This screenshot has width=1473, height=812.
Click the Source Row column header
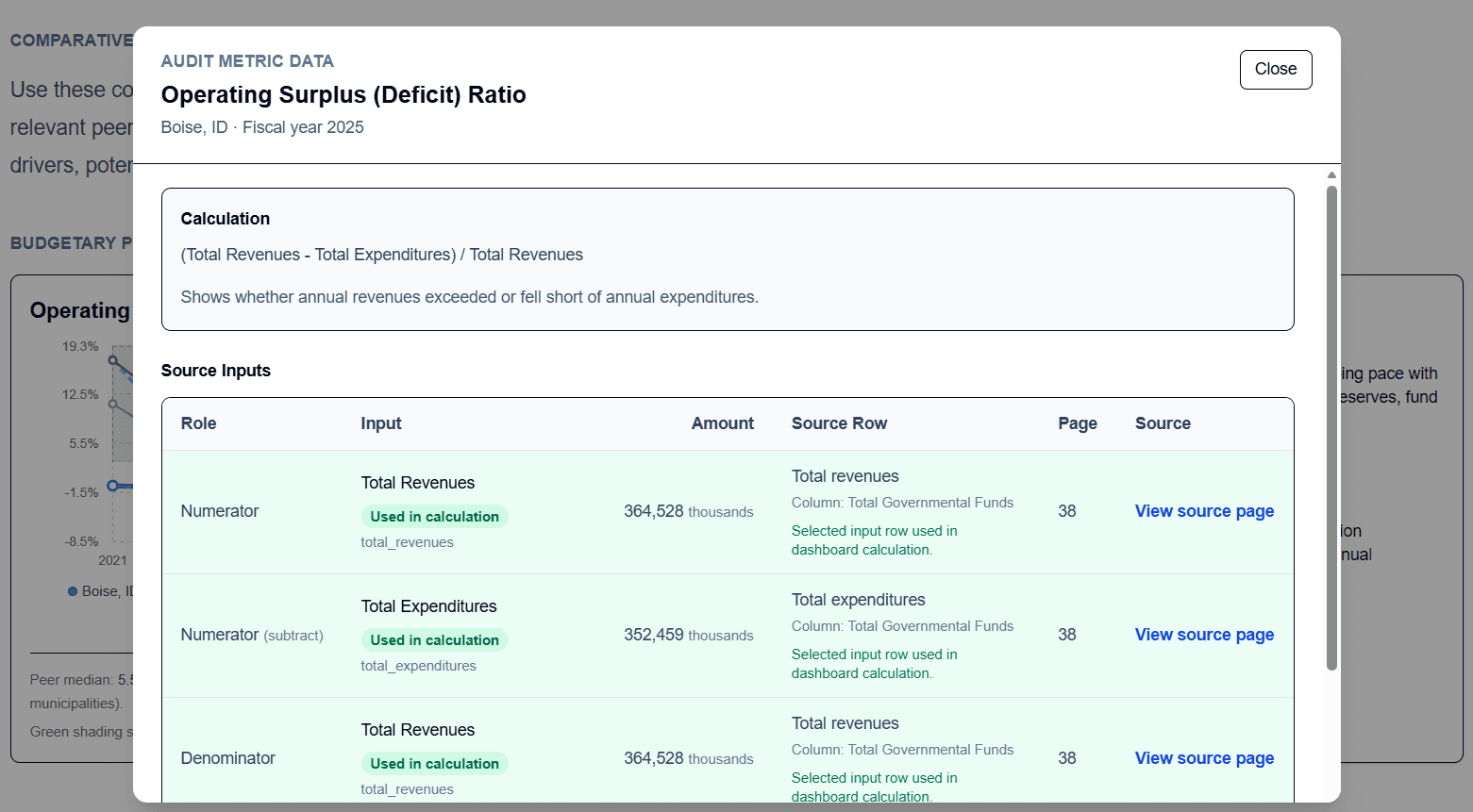click(x=839, y=423)
